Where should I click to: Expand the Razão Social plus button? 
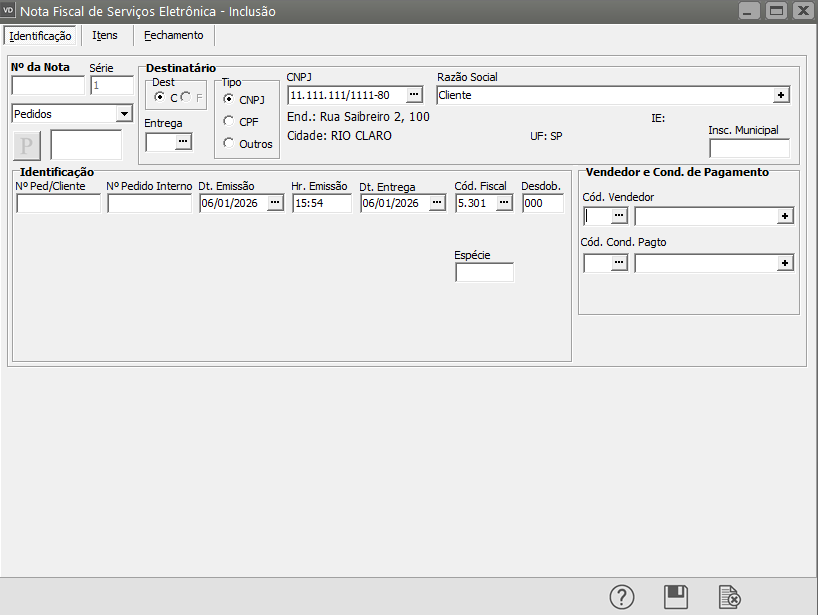[781, 95]
